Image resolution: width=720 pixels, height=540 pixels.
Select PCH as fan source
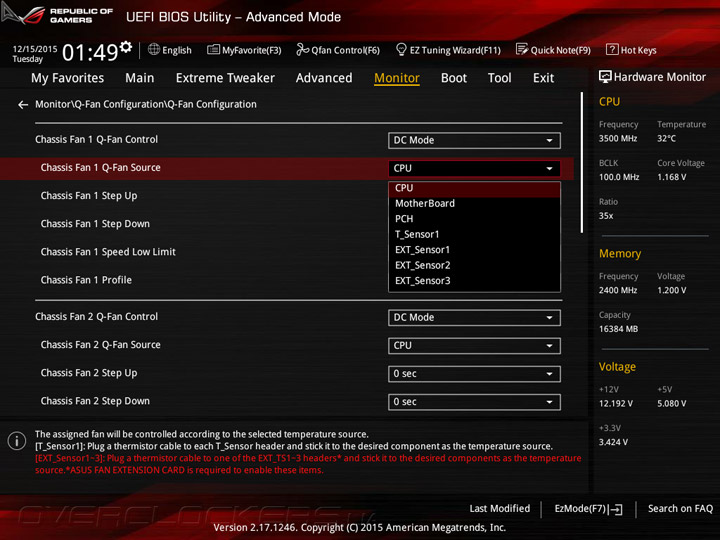coord(474,219)
